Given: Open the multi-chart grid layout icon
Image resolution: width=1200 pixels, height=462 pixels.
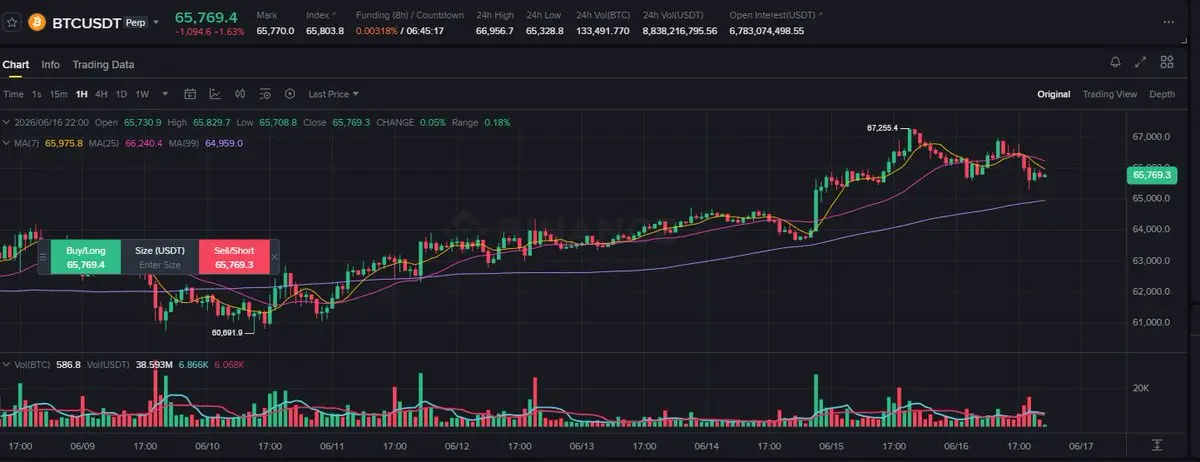Looking at the screenshot, I should [1167, 62].
